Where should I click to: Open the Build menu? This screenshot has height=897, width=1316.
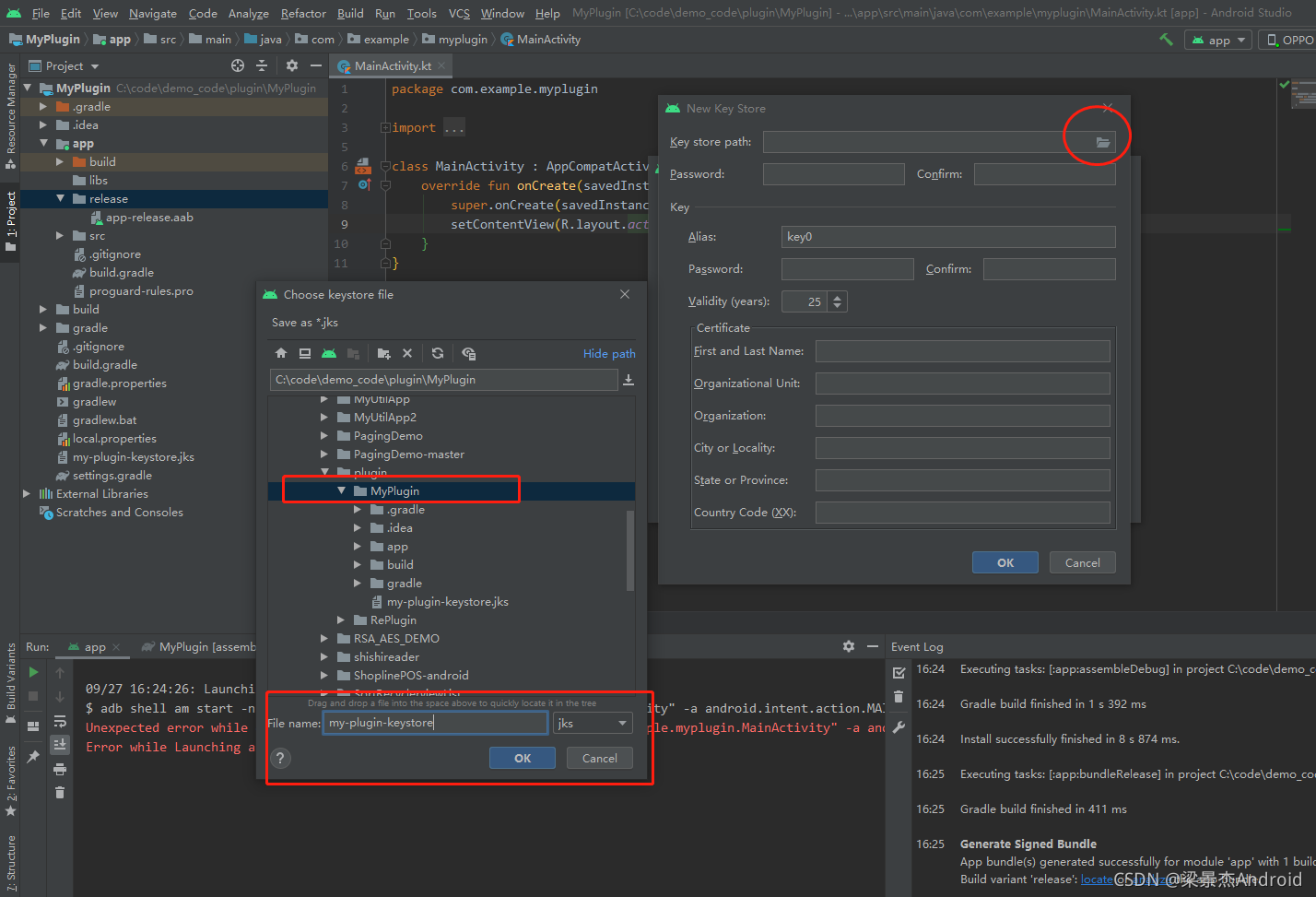[350, 13]
